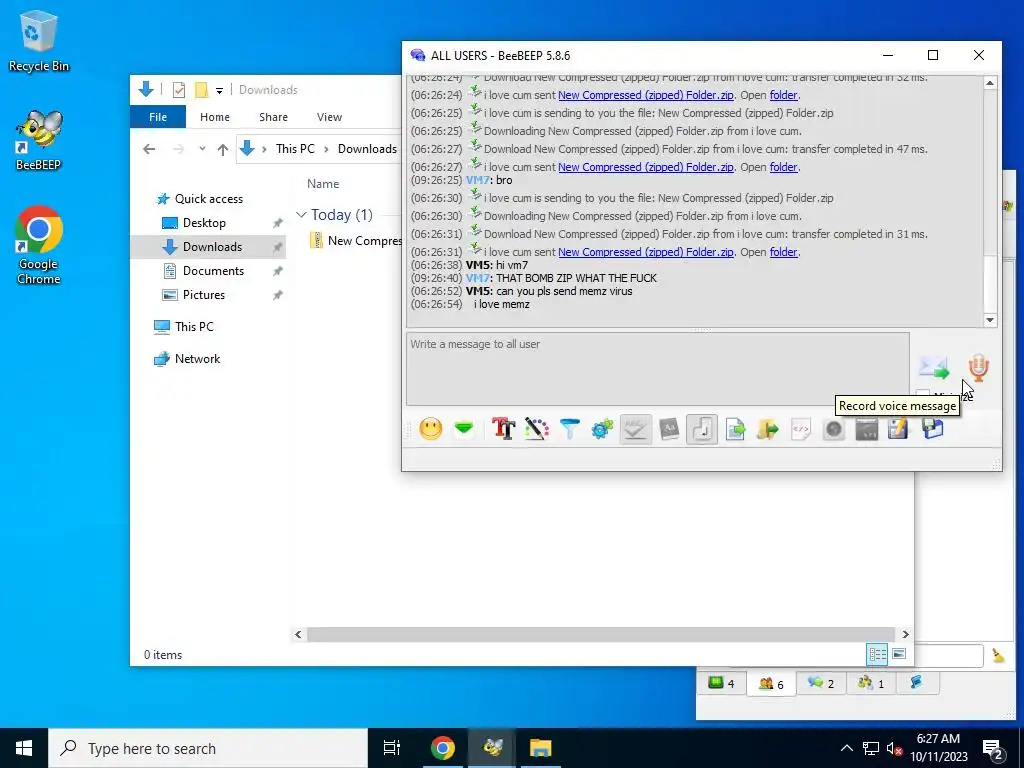Click the green envelope icon in chat toolbar

[464, 429]
